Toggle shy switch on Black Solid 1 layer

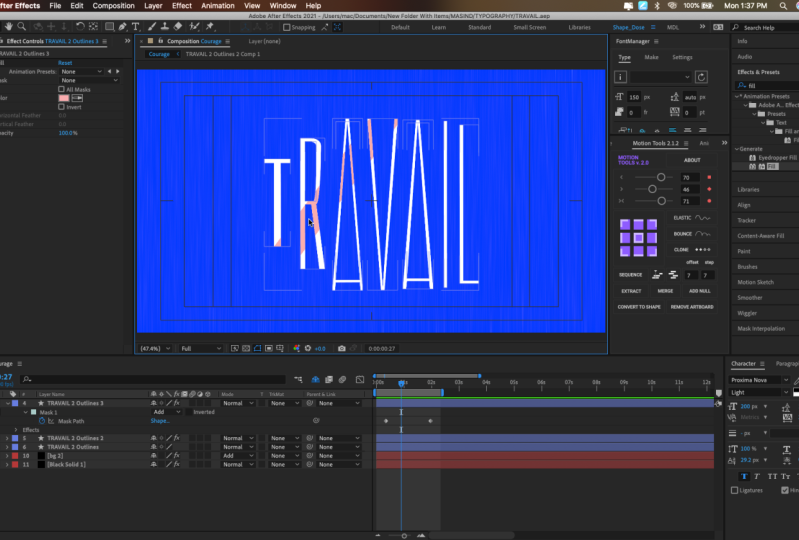click(153, 465)
